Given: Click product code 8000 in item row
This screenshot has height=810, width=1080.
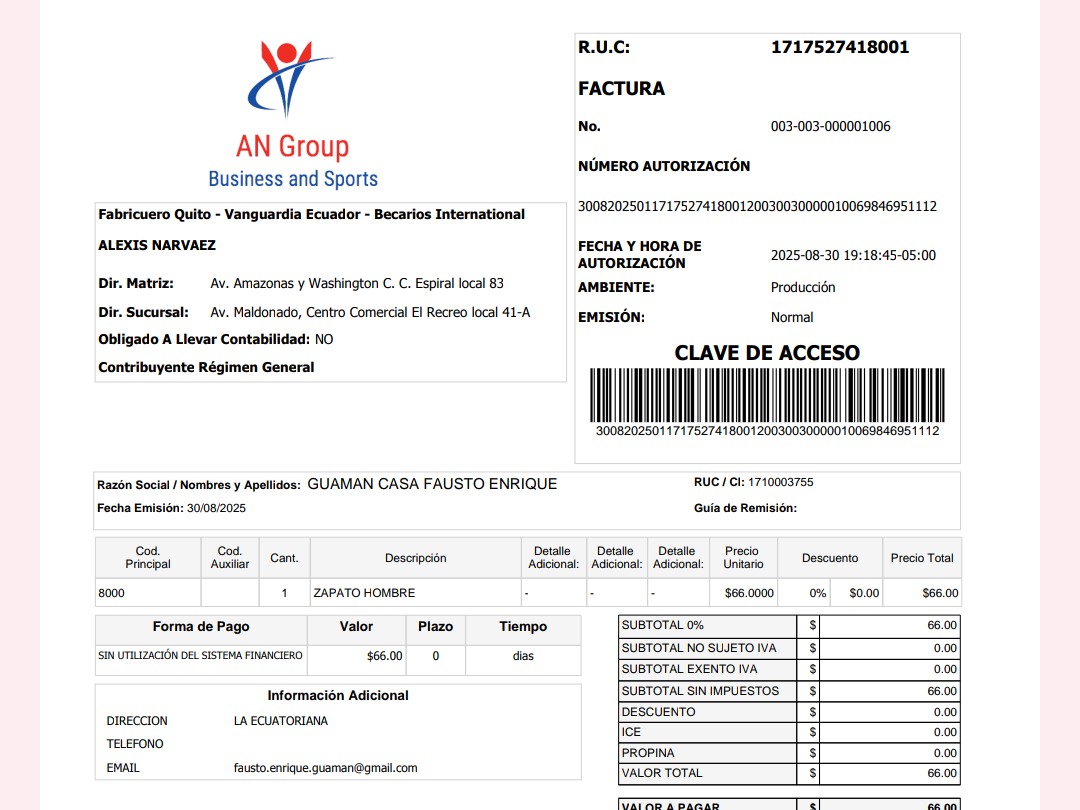Looking at the screenshot, I should click(x=112, y=593).
